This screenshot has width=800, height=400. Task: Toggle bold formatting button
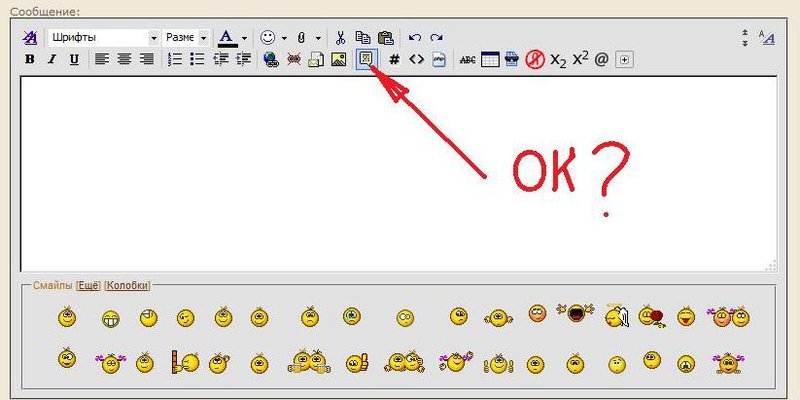click(x=30, y=59)
